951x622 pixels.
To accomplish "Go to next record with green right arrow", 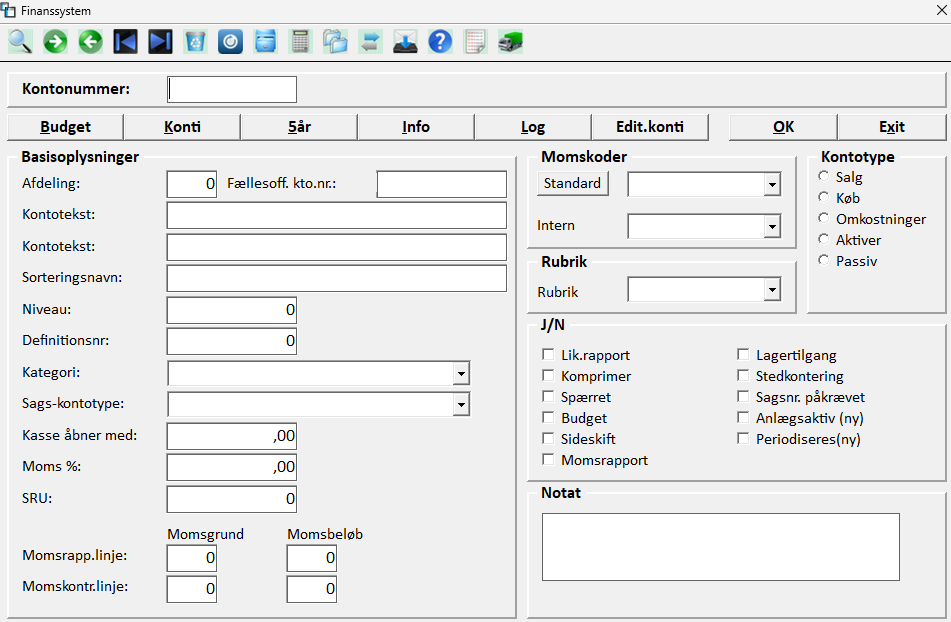I will point(55,42).
